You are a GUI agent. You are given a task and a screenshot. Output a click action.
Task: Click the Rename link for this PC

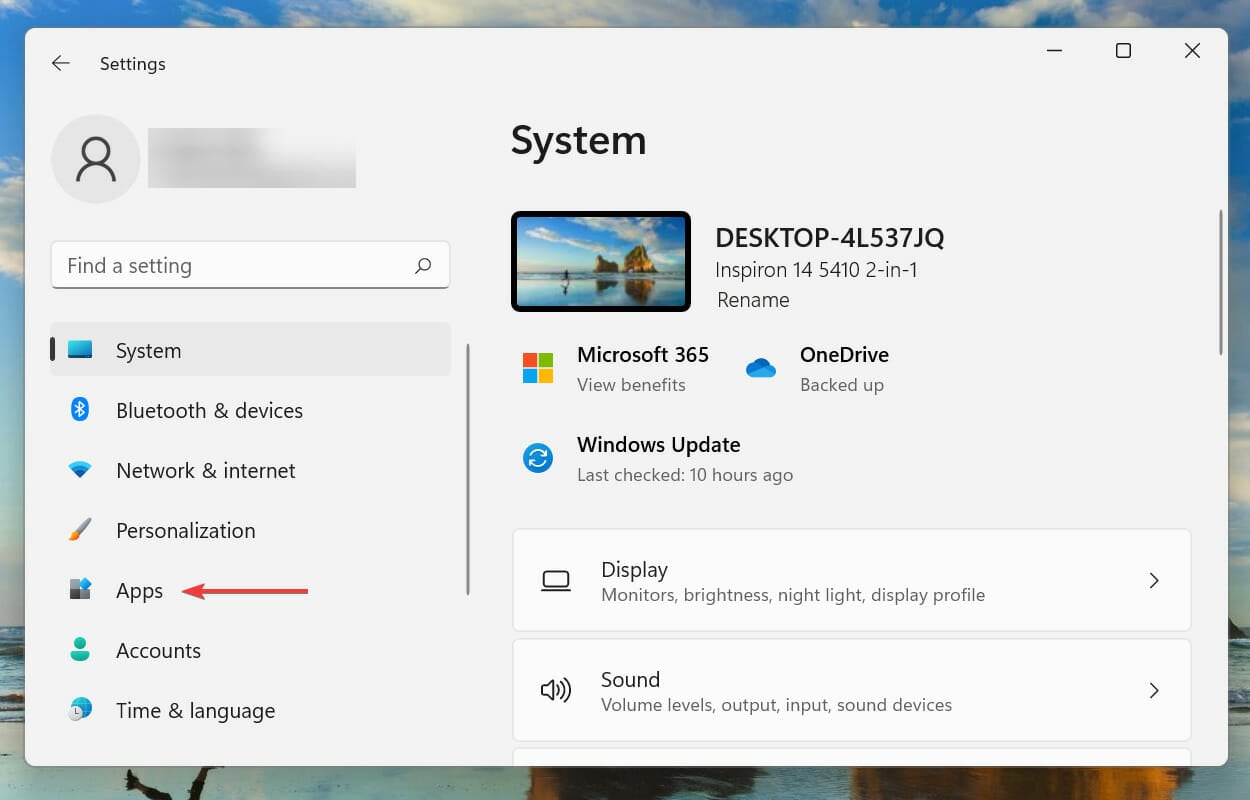(753, 300)
